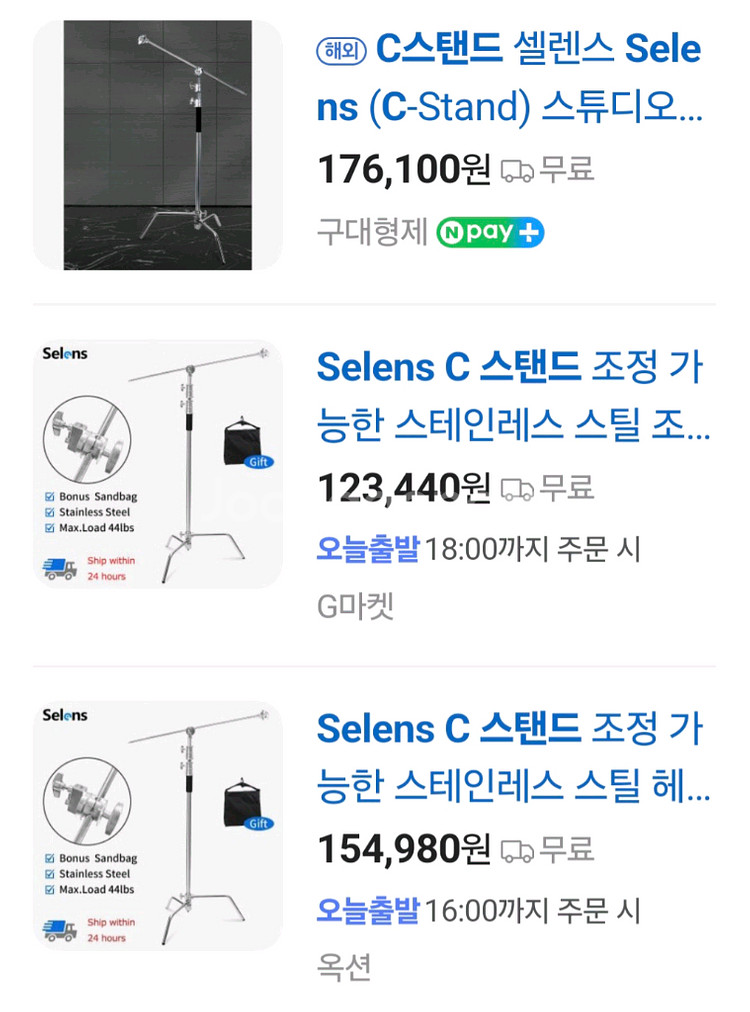Open the G마켓 listing product thumbnail
This screenshot has height=1012, width=750.
point(158,463)
